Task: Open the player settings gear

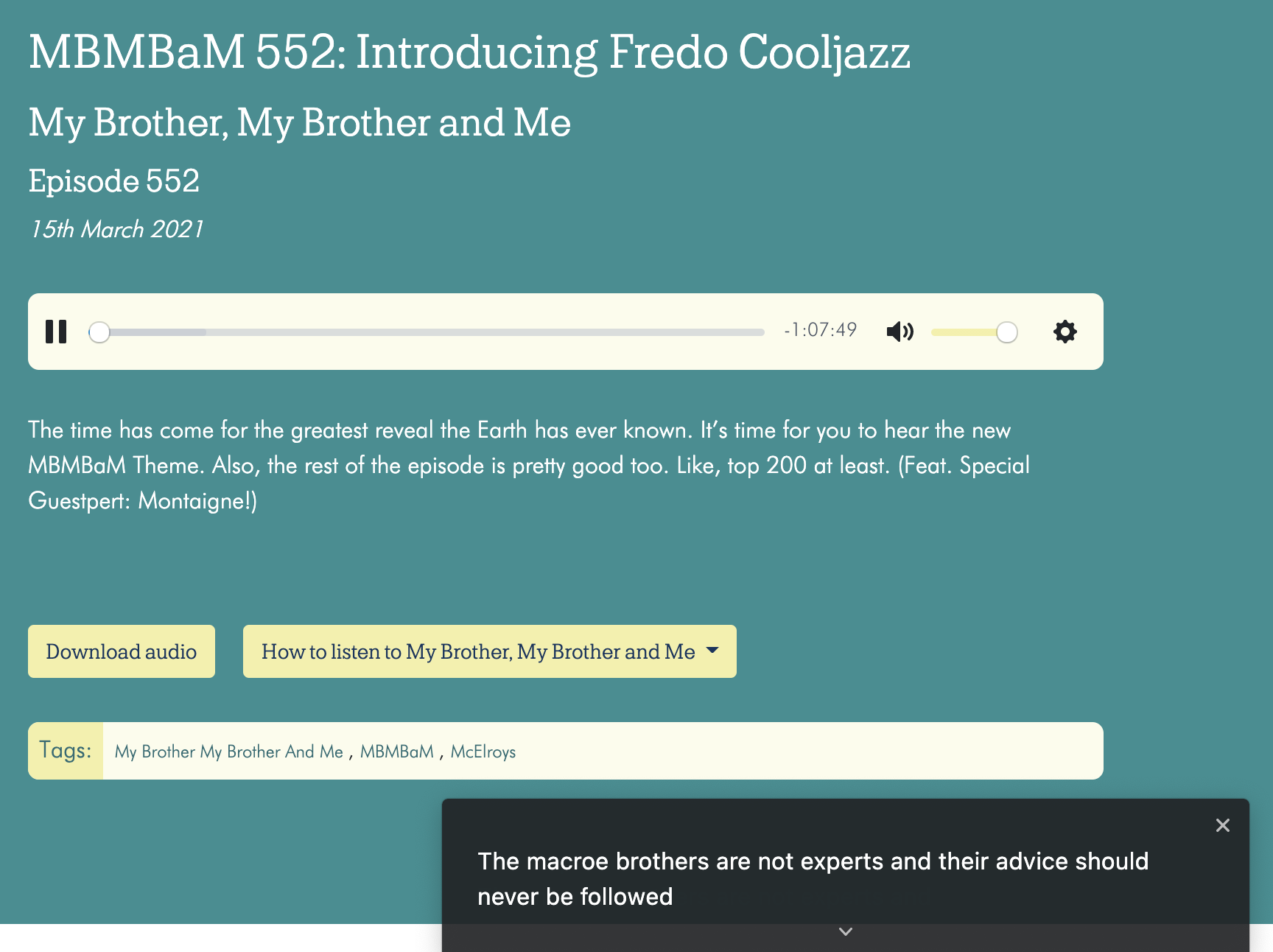Action: [x=1065, y=332]
